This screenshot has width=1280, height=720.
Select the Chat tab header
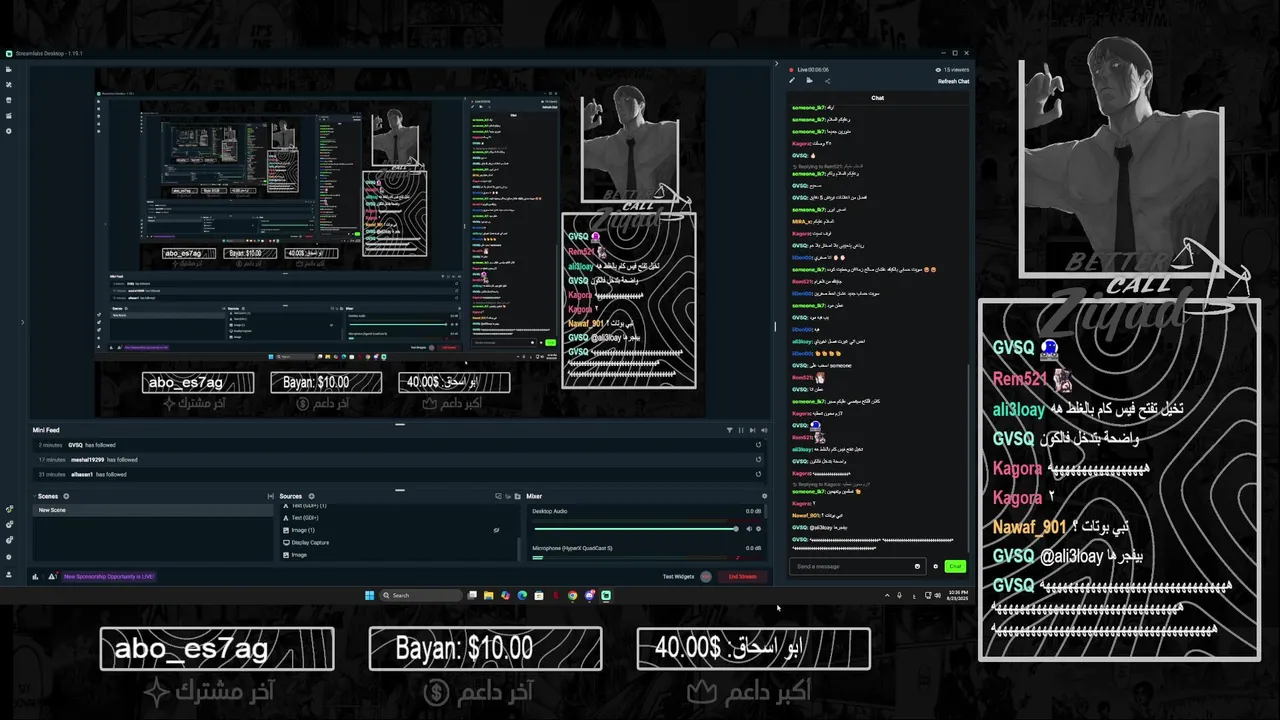pyautogui.click(x=877, y=98)
